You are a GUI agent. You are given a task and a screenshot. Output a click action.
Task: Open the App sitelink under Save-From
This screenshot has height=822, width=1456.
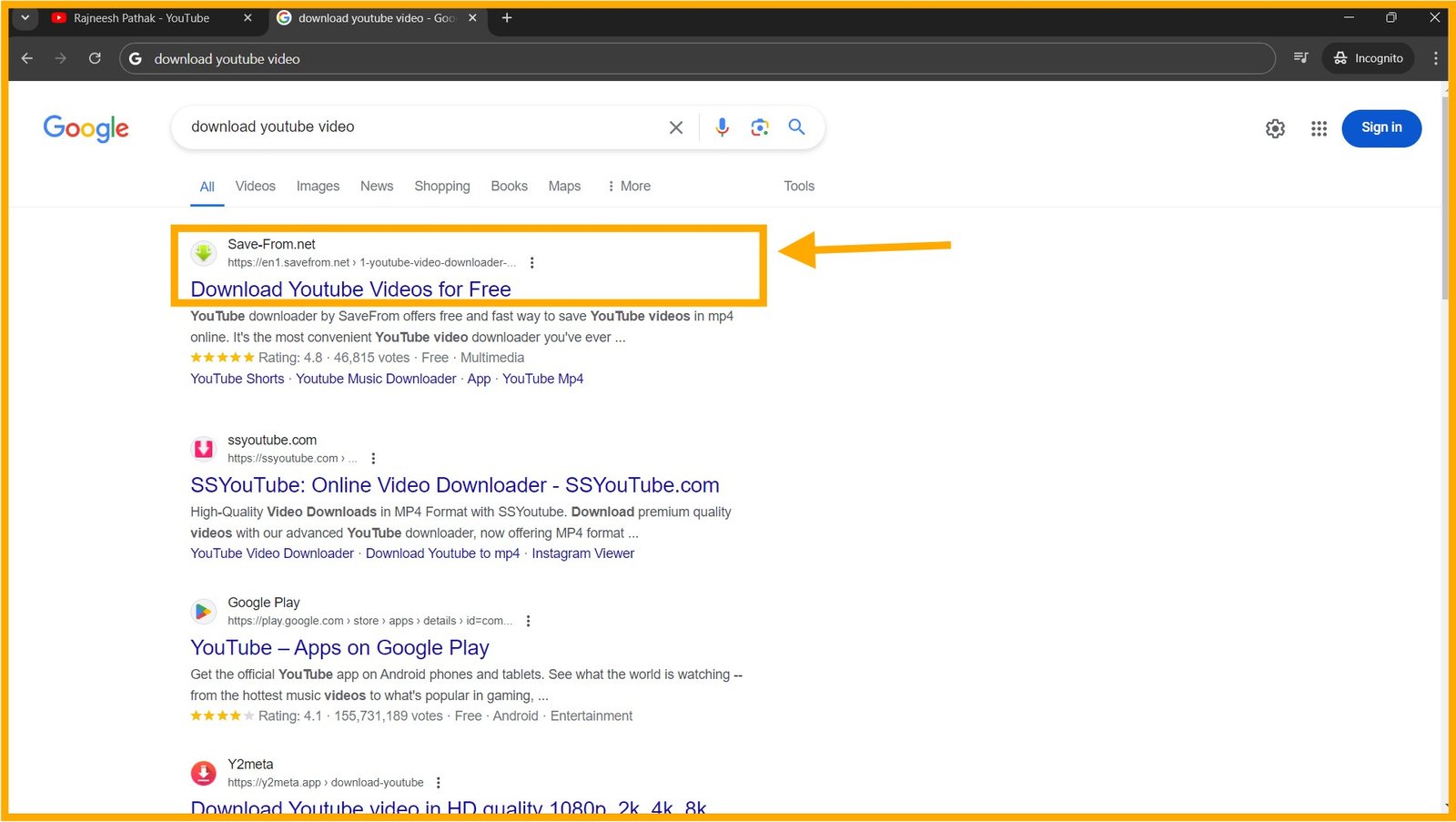[479, 379]
